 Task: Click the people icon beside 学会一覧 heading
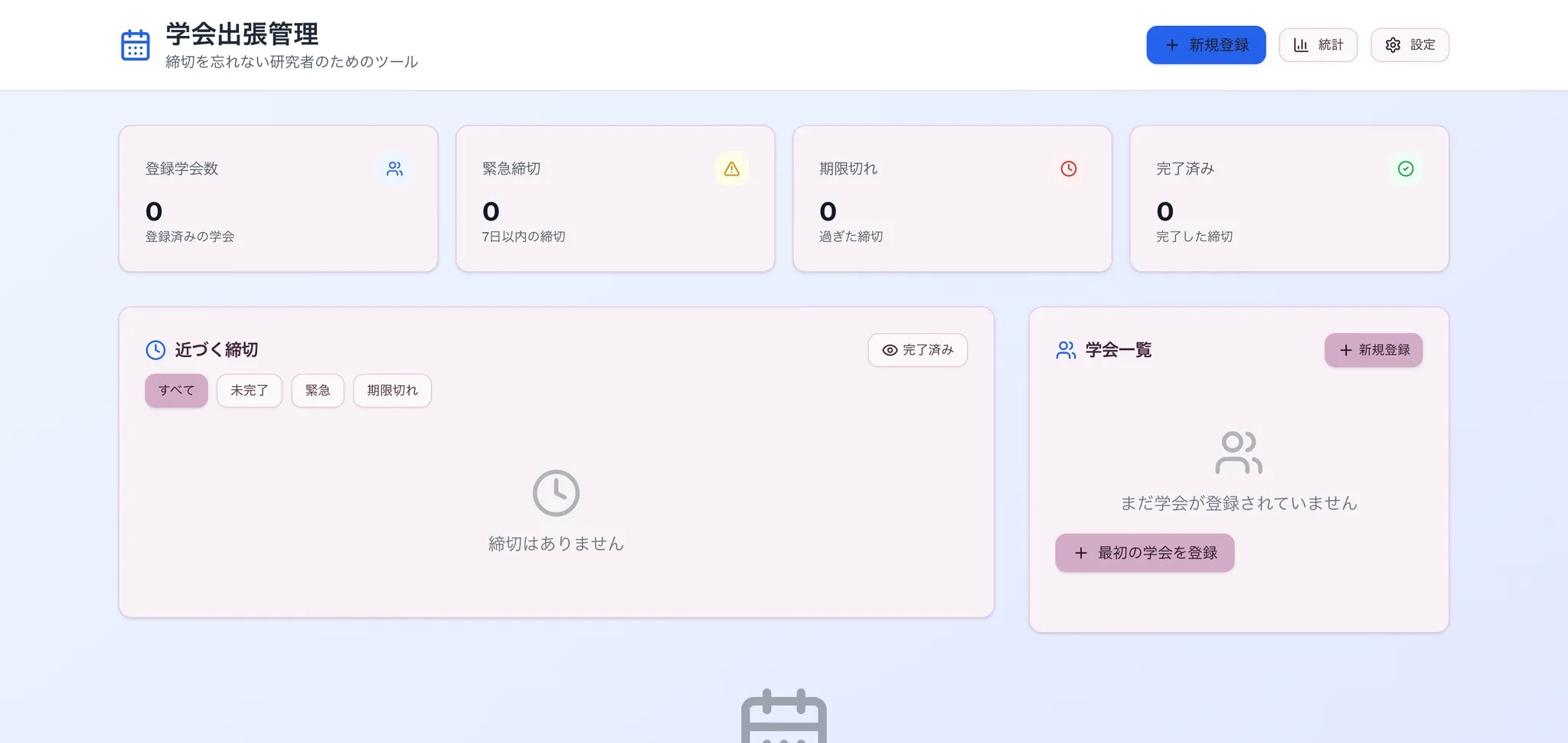tap(1066, 350)
